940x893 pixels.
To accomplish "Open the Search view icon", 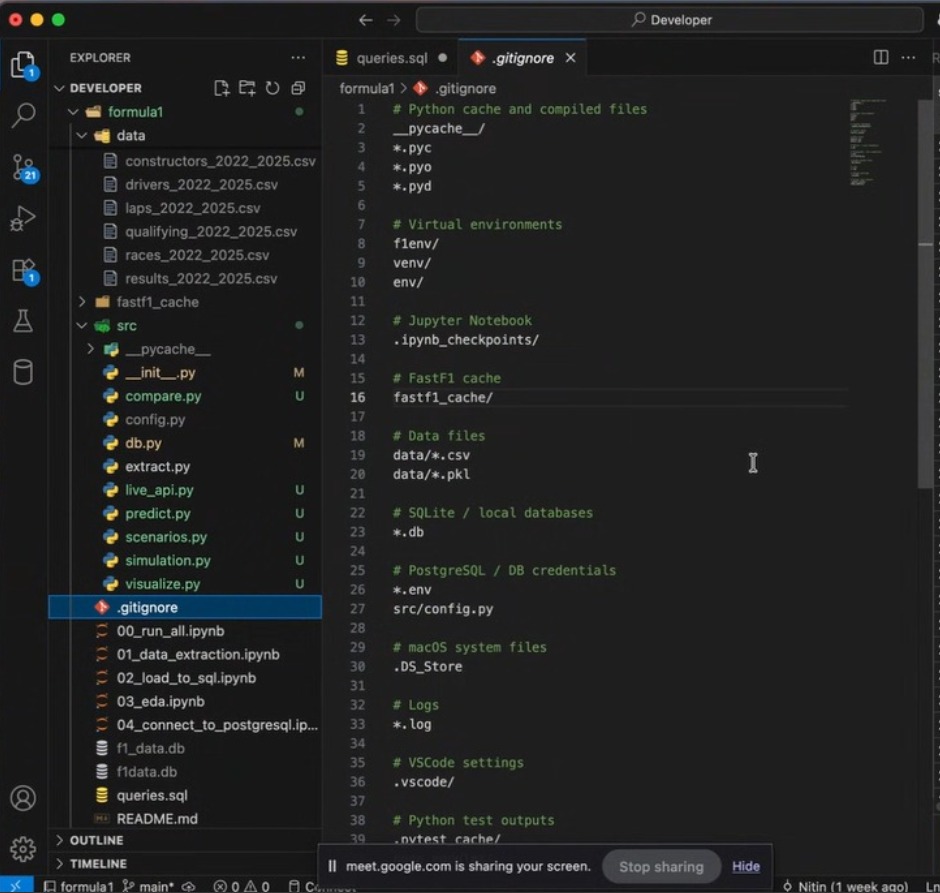I will tap(23, 115).
